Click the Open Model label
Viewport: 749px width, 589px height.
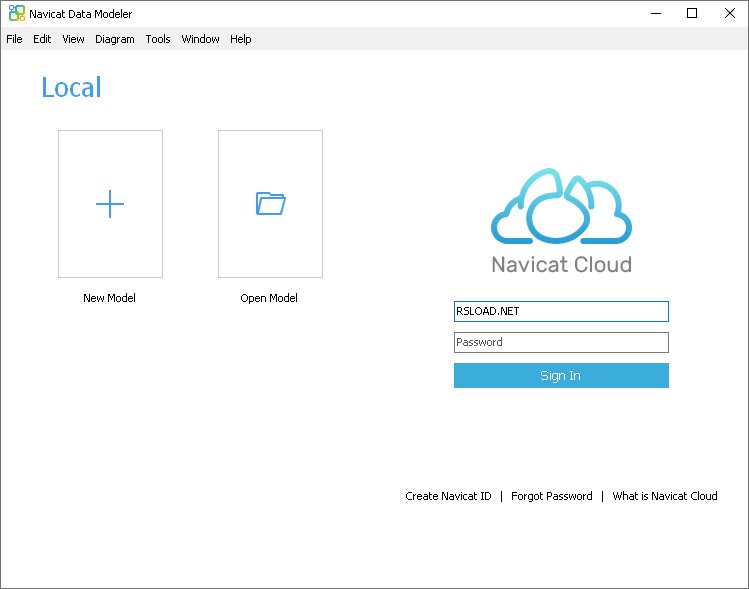pos(269,298)
